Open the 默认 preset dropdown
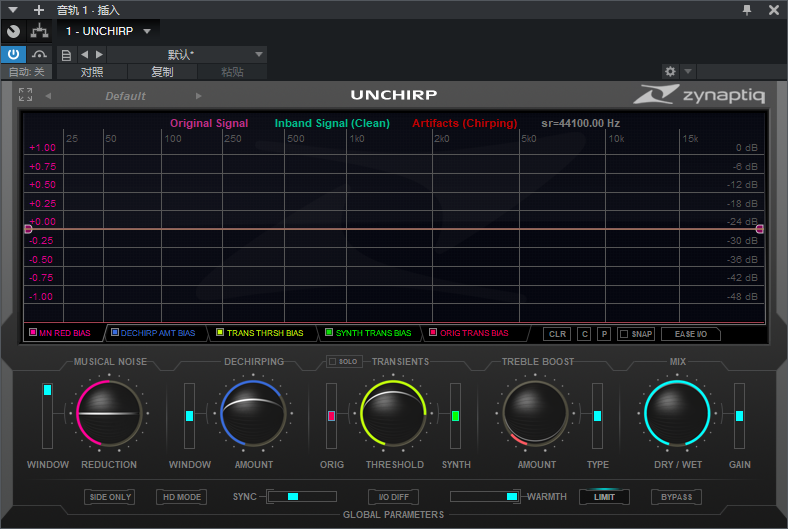This screenshot has width=788, height=529. coord(187,54)
